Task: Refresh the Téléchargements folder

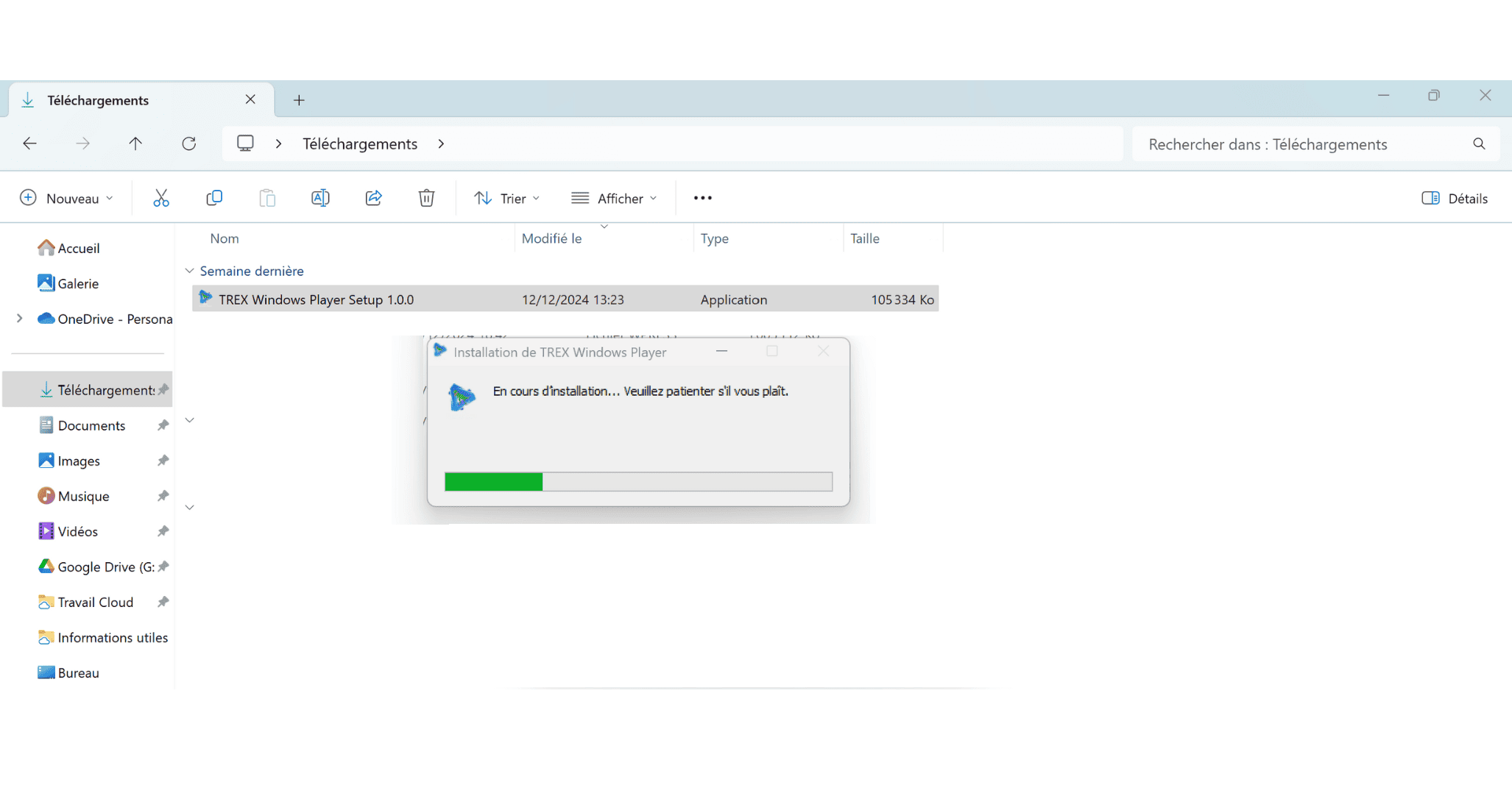Action: coord(189,143)
